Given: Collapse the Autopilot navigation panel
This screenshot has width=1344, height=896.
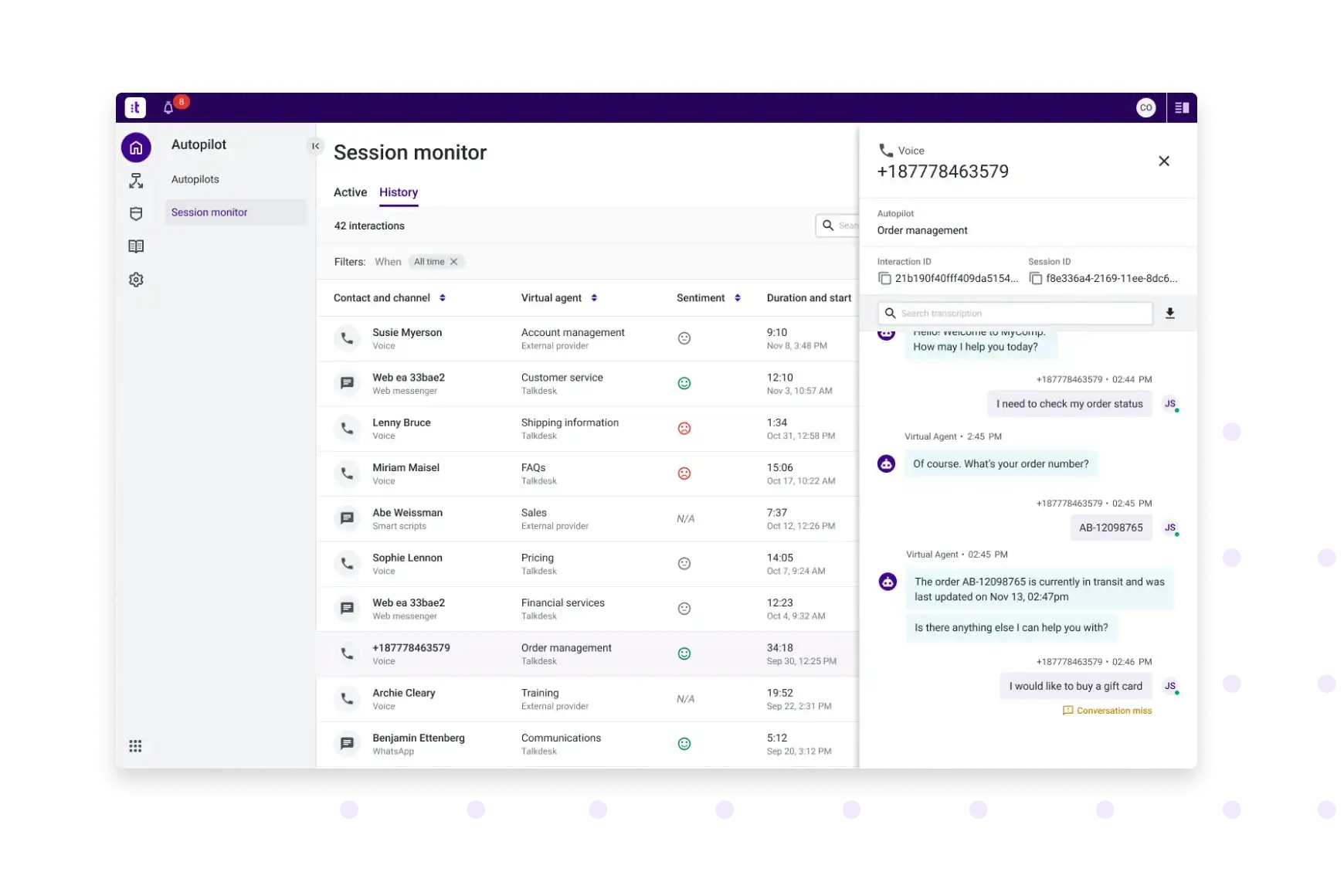Looking at the screenshot, I should coord(315,146).
